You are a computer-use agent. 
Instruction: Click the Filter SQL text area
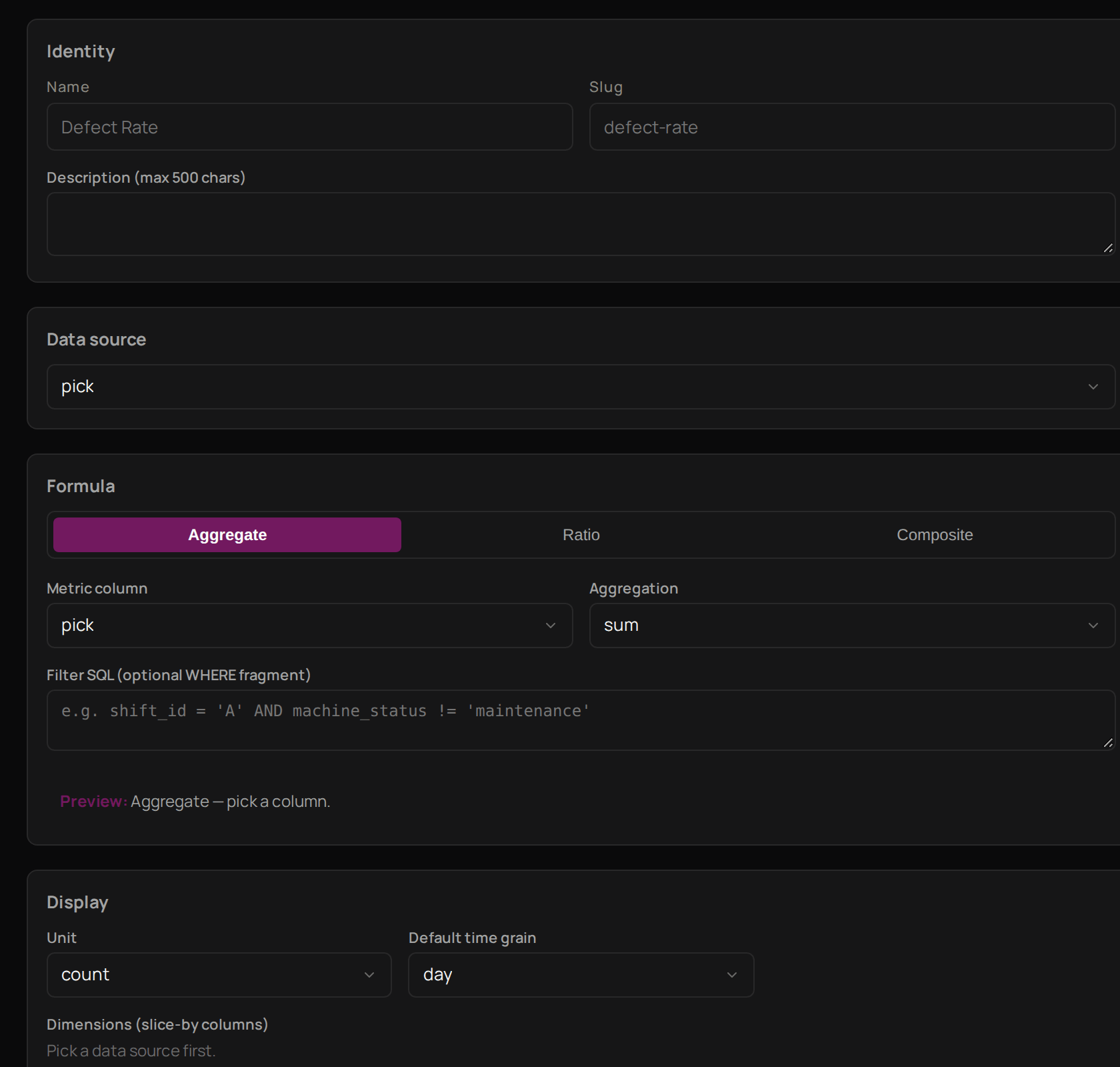581,720
